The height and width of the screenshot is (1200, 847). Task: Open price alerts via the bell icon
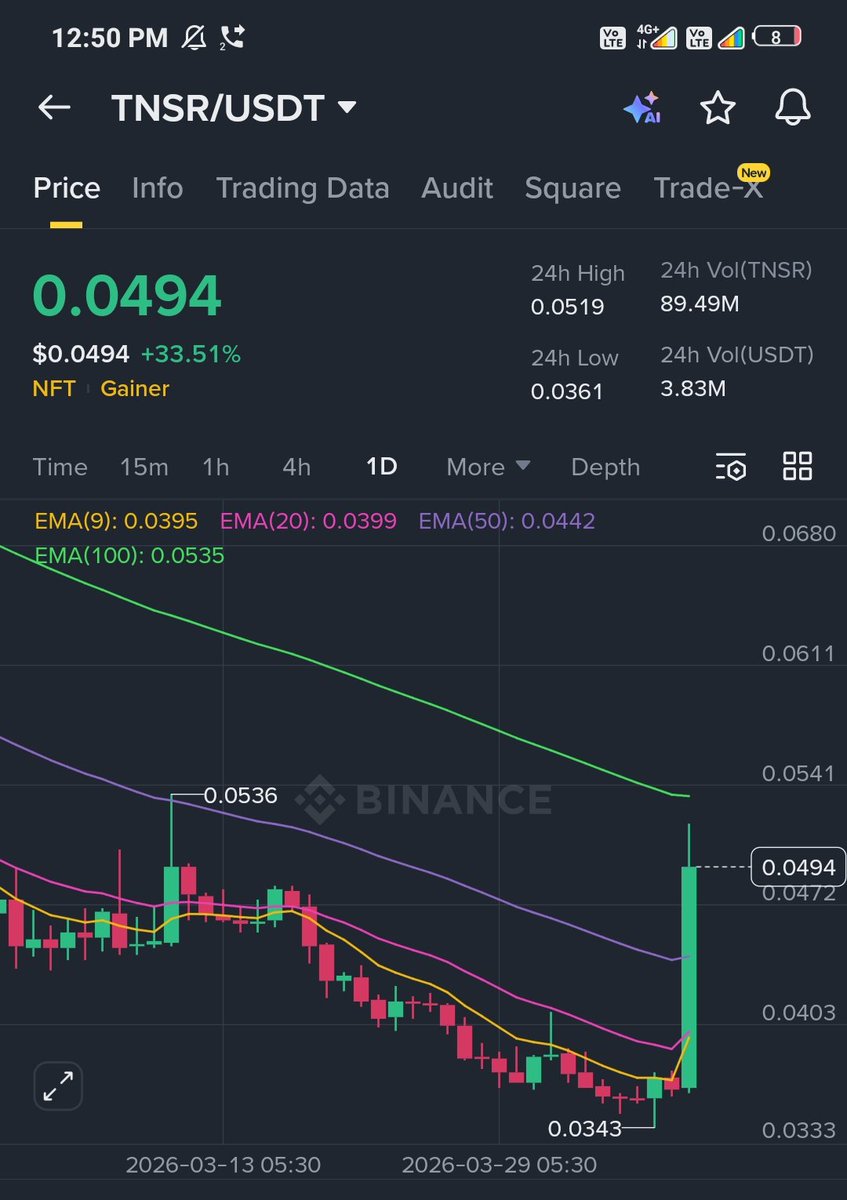(x=792, y=108)
